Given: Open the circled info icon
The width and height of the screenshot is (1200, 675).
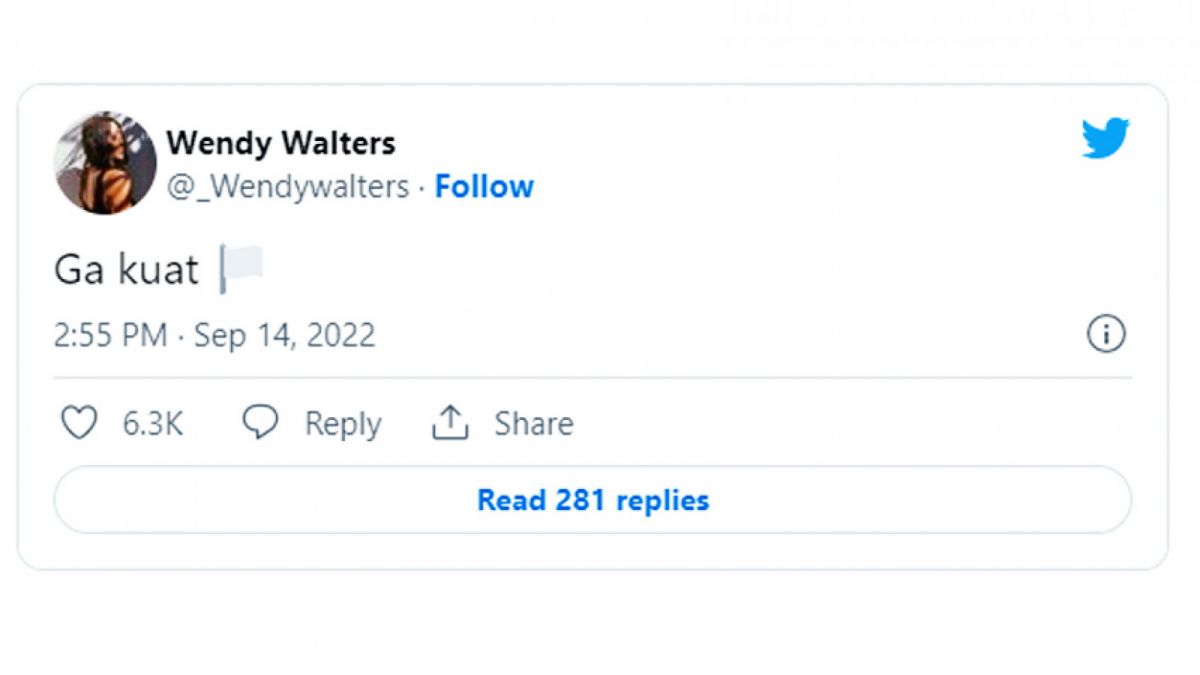Looking at the screenshot, I should coord(1105,334).
